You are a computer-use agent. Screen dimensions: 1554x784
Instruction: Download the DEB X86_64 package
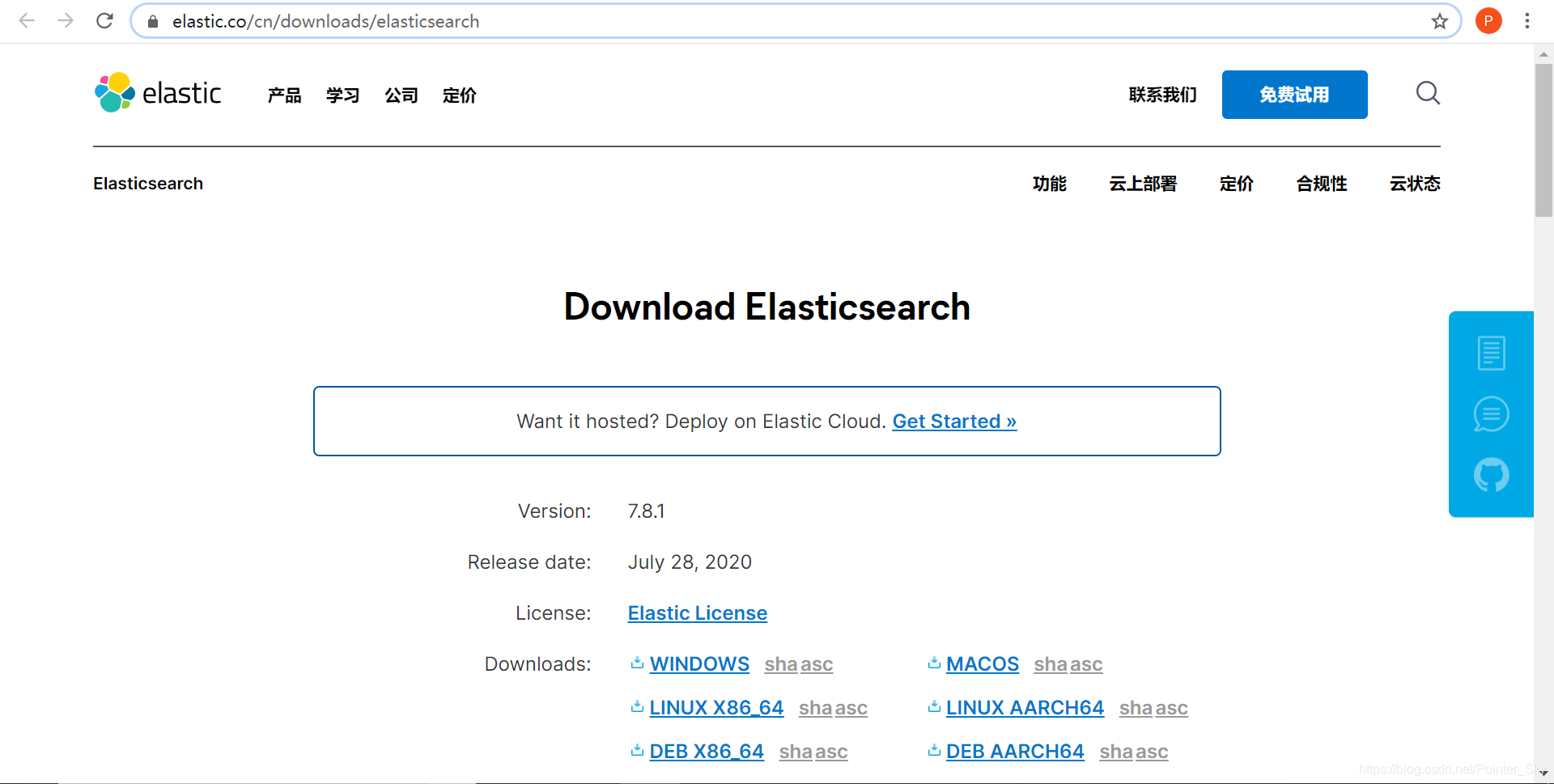707,752
